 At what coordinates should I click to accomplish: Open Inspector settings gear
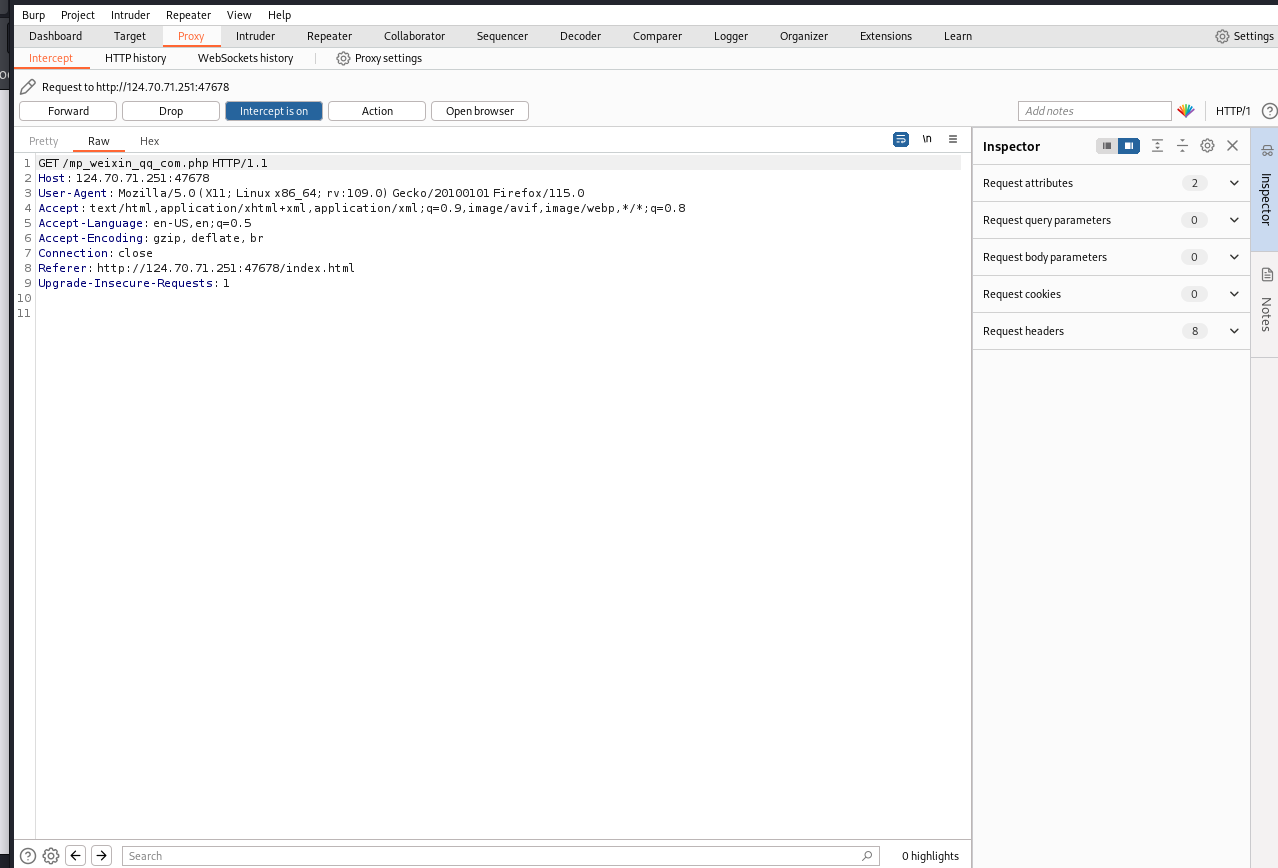pyautogui.click(x=1207, y=146)
